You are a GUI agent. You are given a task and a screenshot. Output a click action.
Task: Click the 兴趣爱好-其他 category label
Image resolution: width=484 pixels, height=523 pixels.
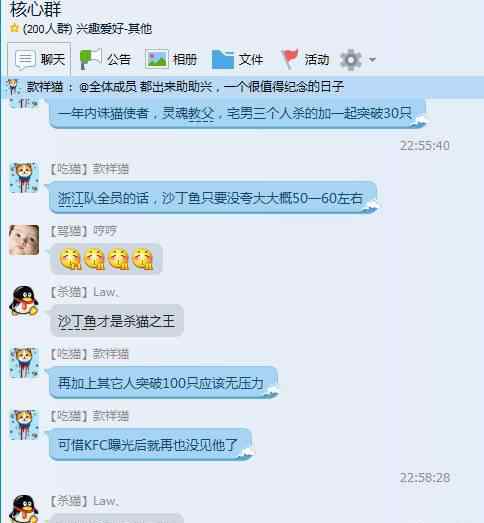coord(114,29)
